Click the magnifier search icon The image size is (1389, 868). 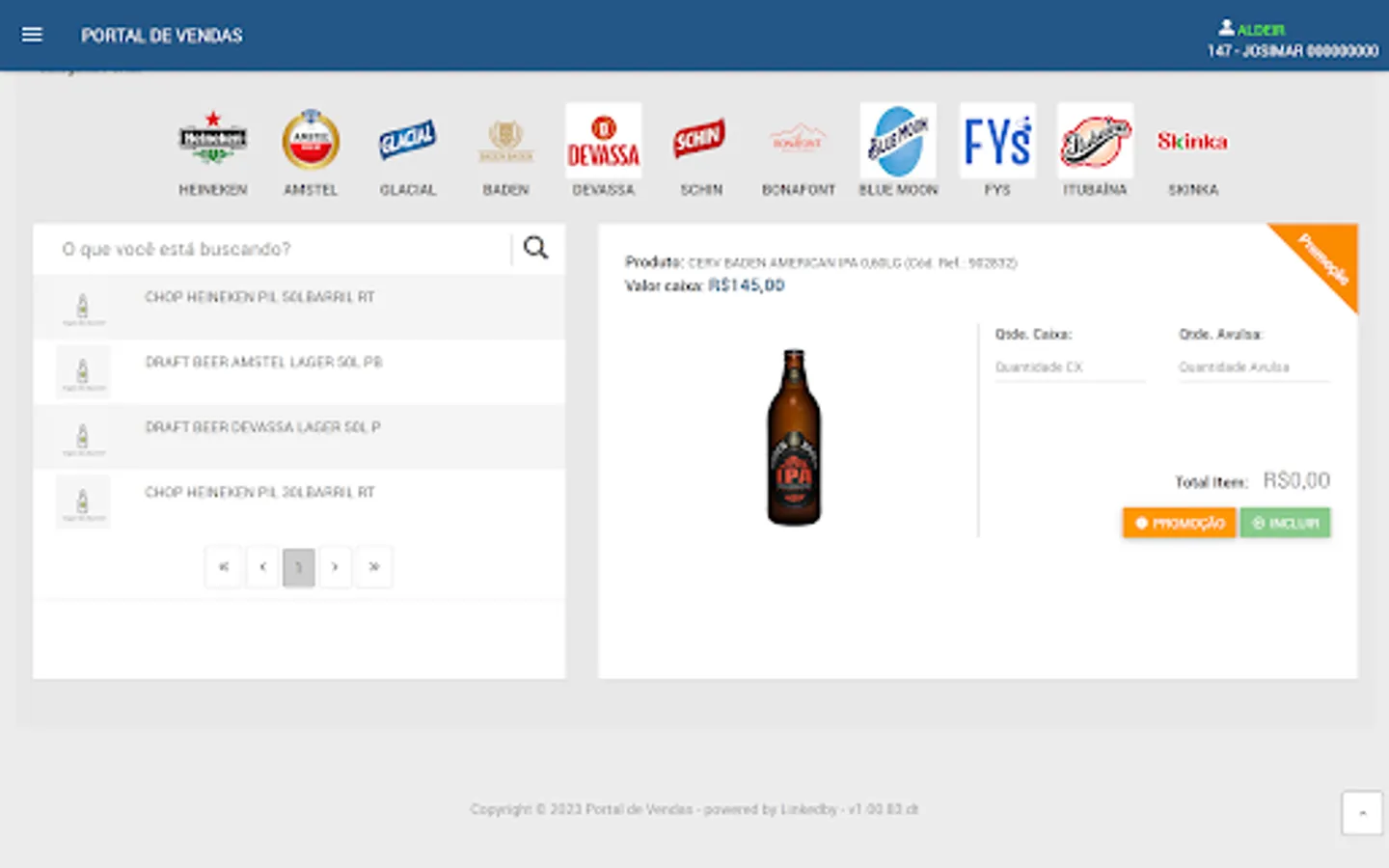tap(536, 249)
